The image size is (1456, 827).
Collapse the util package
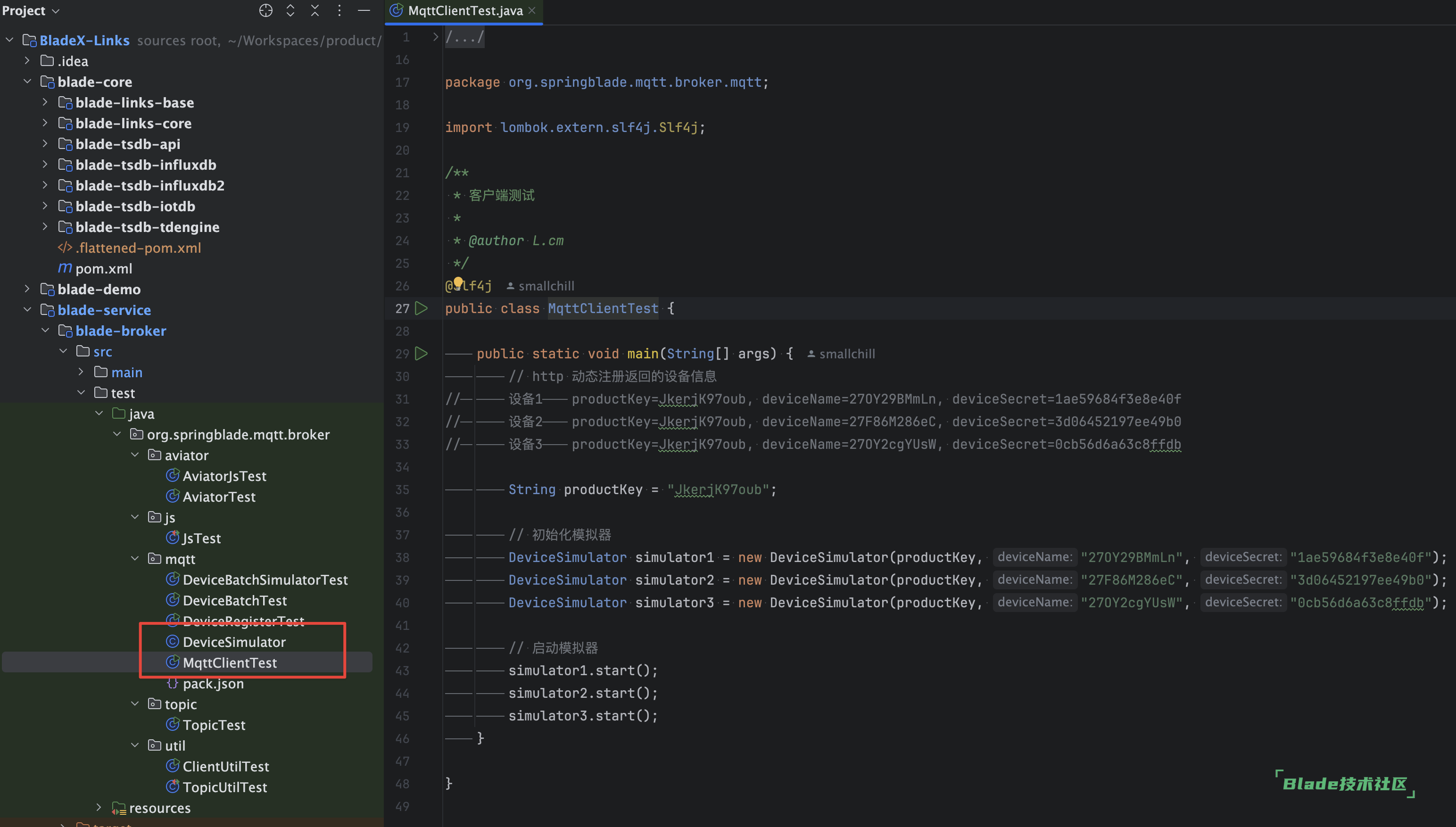(x=135, y=745)
